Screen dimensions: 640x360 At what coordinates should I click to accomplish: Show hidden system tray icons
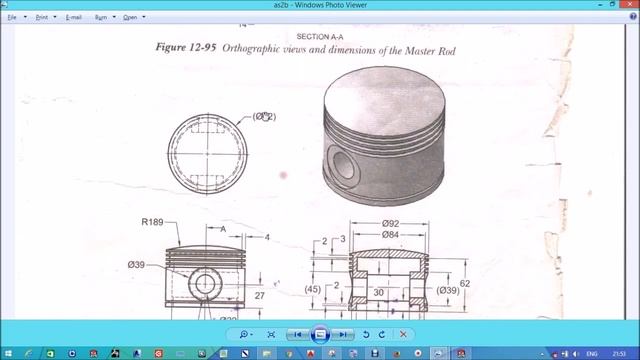[x=542, y=354]
